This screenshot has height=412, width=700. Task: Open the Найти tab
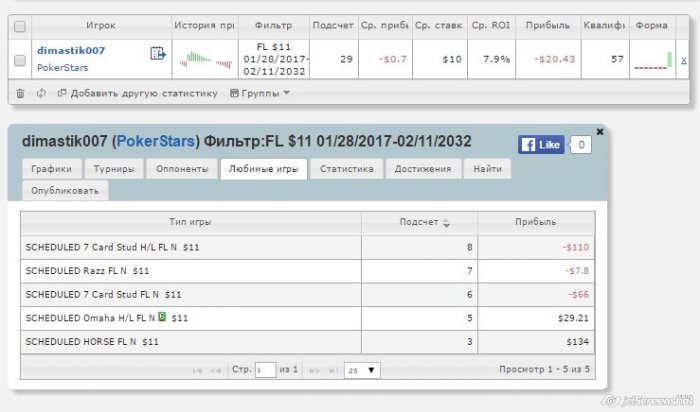(488, 169)
